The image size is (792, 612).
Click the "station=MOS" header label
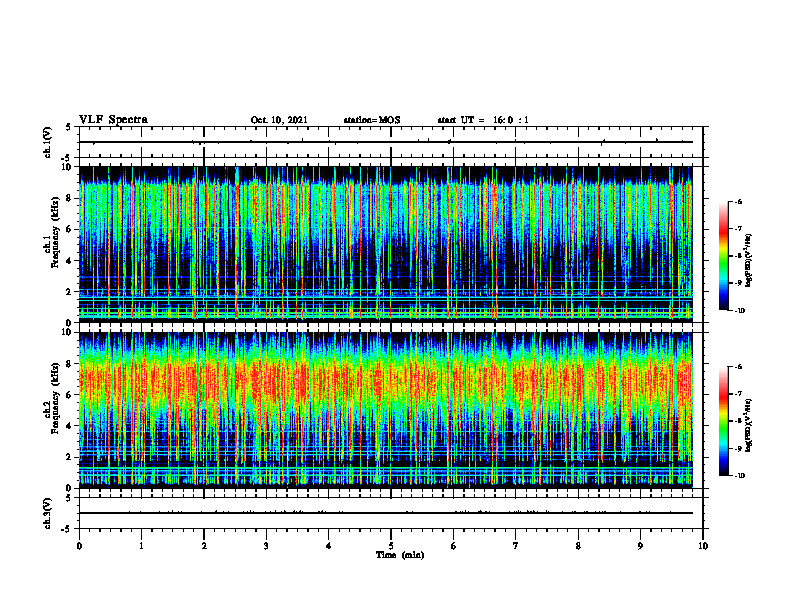point(372,120)
